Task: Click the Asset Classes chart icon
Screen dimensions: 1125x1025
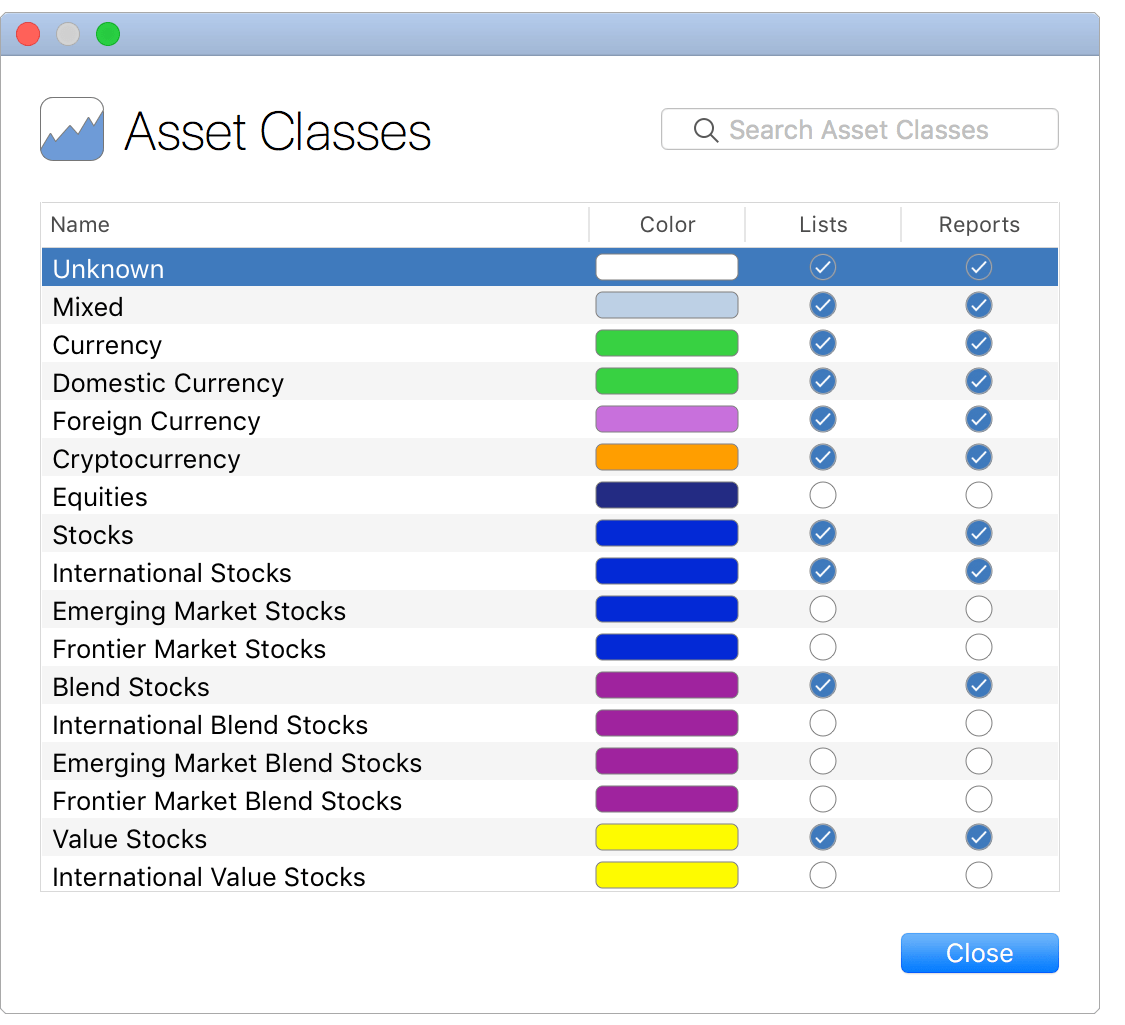Action: [71, 129]
